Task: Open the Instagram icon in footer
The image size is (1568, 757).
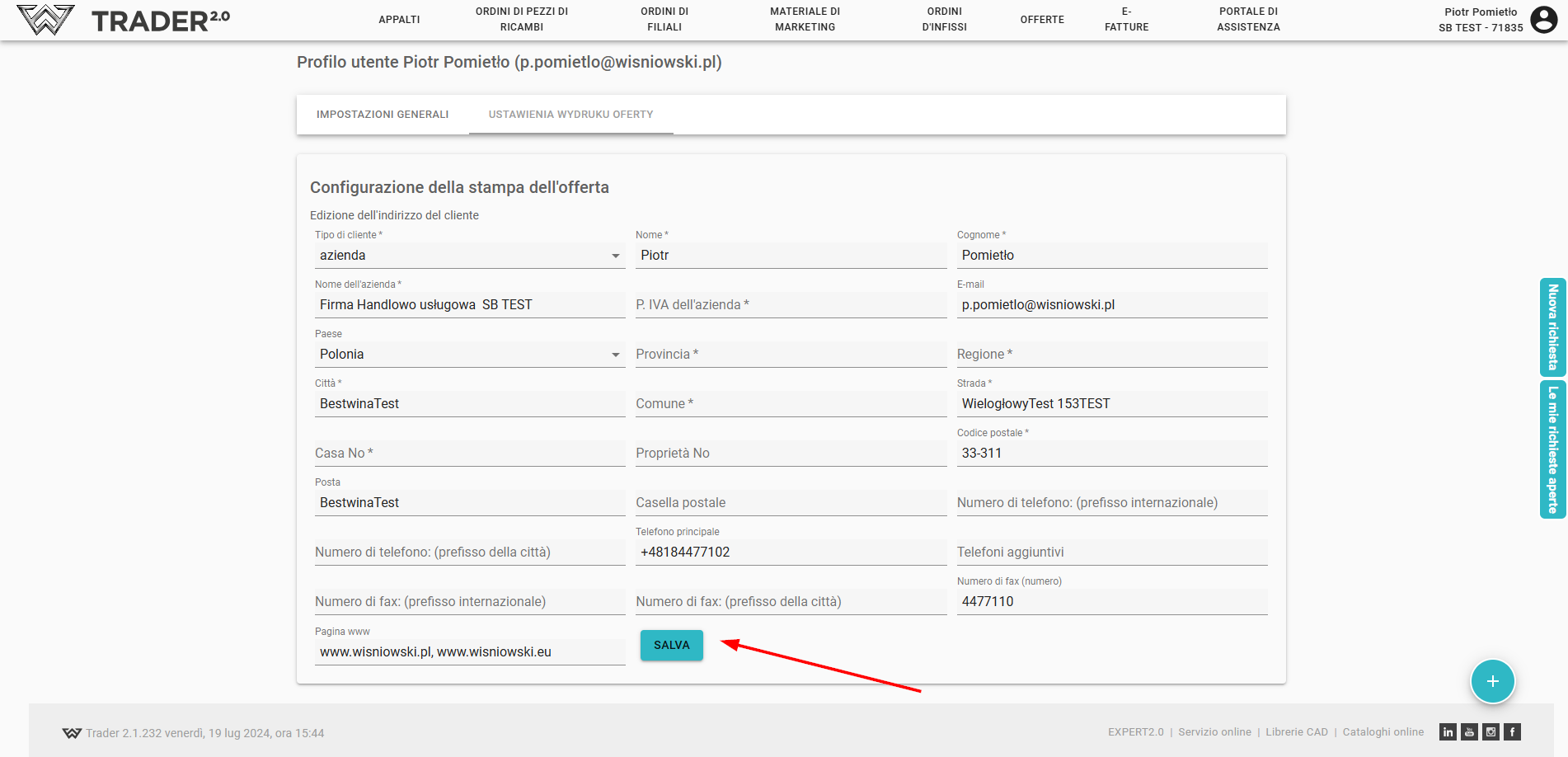Action: [x=1491, y=732]
